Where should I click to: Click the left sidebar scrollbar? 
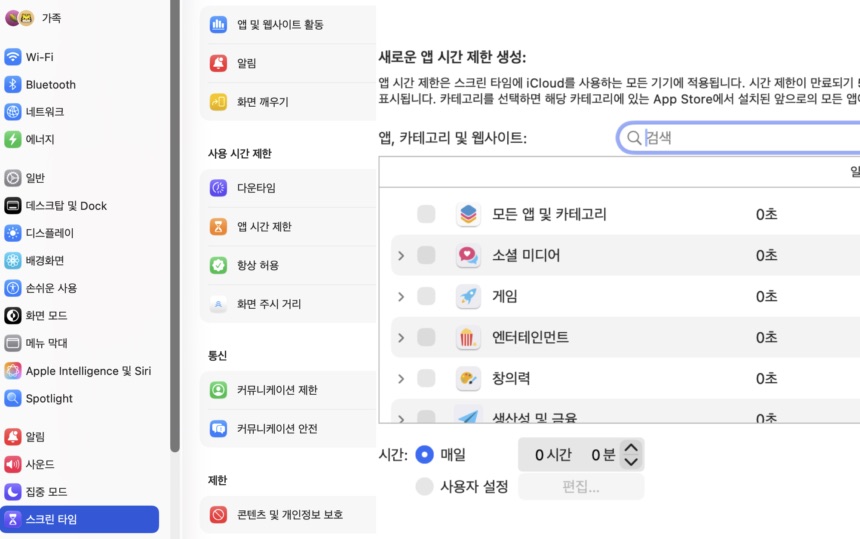(x=175, y=226)
